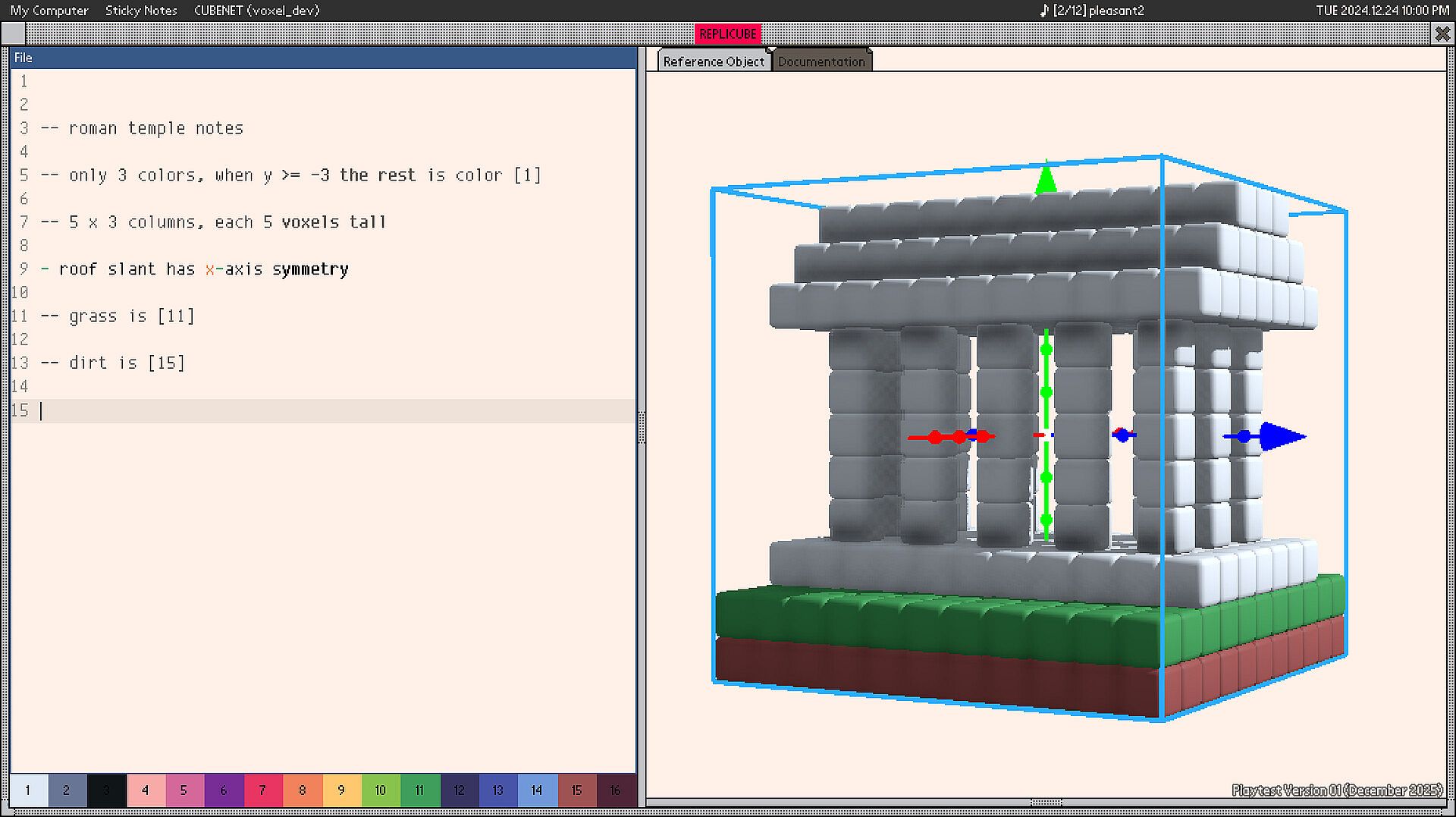Switch to the Documentation tab

click(x=821, y=61)
